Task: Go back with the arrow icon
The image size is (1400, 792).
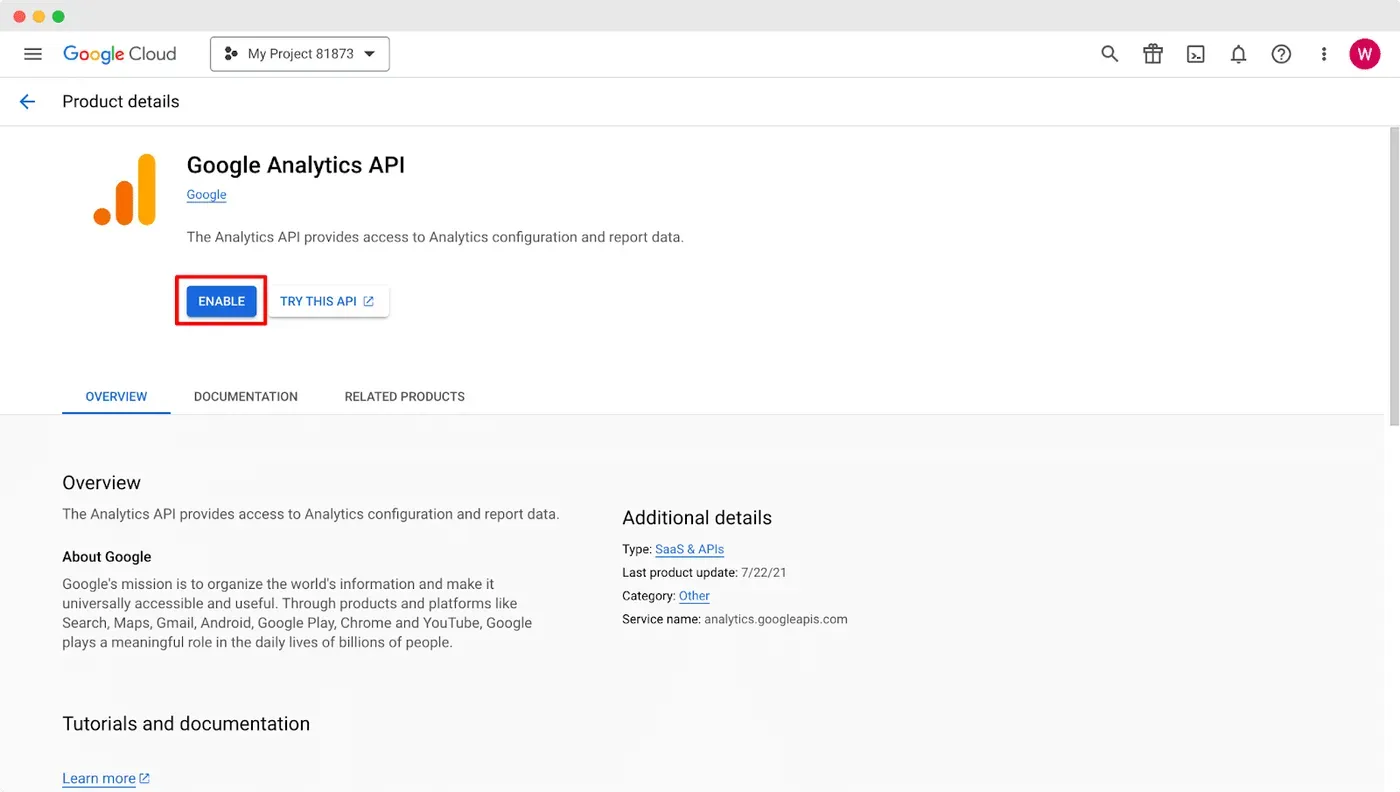Action: pos(27,101)
